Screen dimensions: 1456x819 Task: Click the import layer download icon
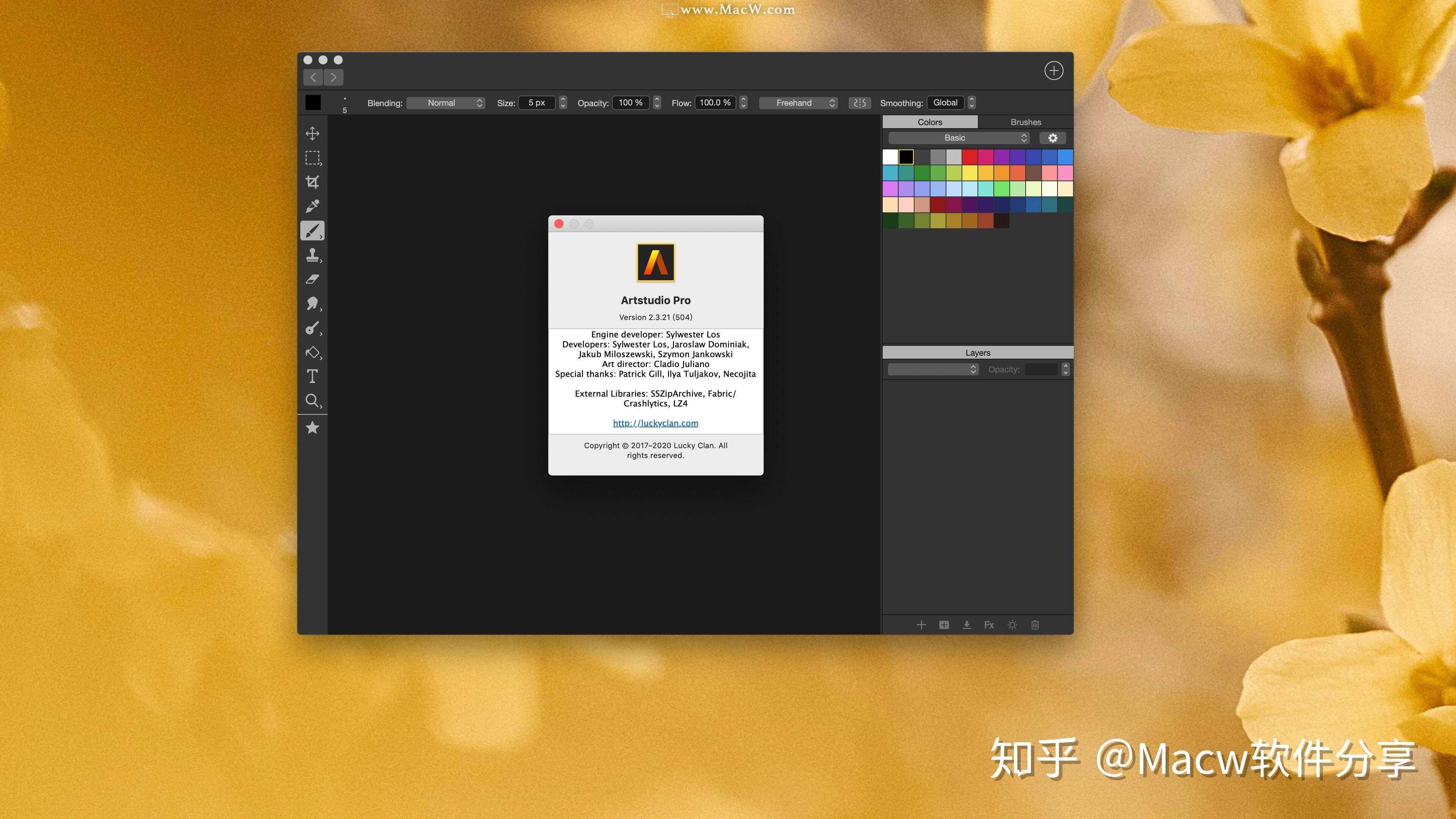click(x=966, y=624)
